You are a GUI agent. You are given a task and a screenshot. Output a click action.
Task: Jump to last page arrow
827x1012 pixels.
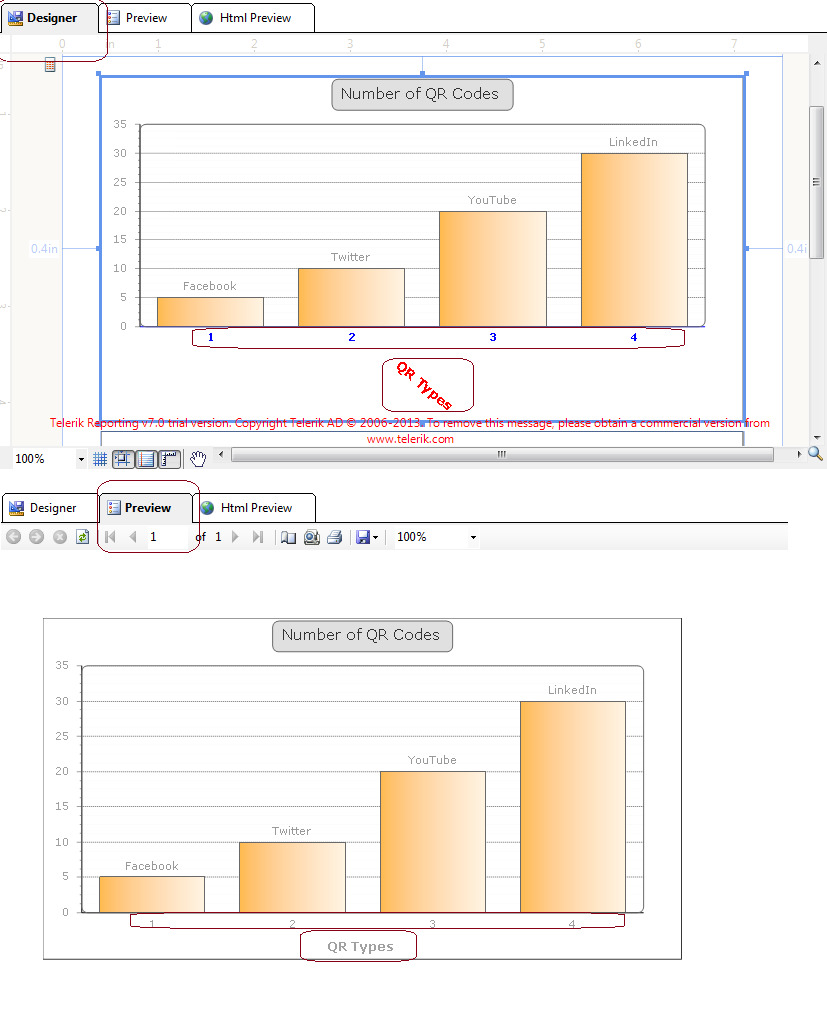tap(258, 536)
